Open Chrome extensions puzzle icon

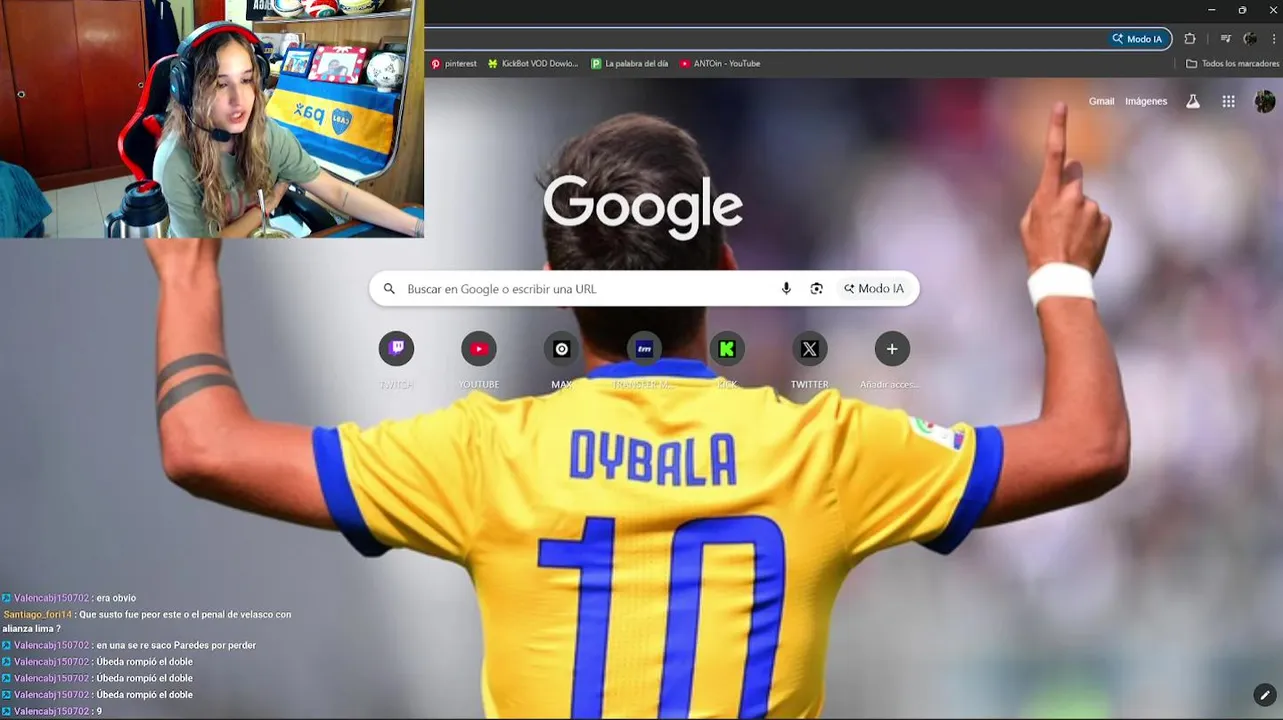point(1190,39)
